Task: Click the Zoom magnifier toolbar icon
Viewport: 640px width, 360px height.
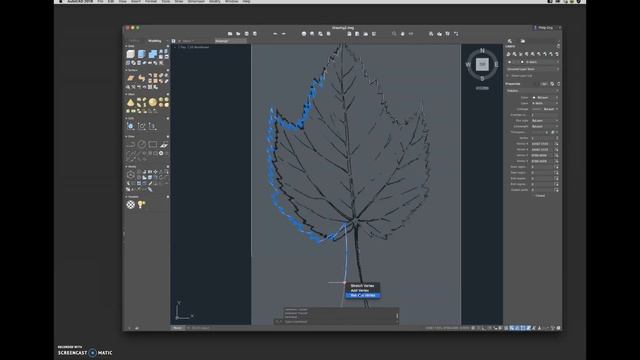Action: click(394, 34)
